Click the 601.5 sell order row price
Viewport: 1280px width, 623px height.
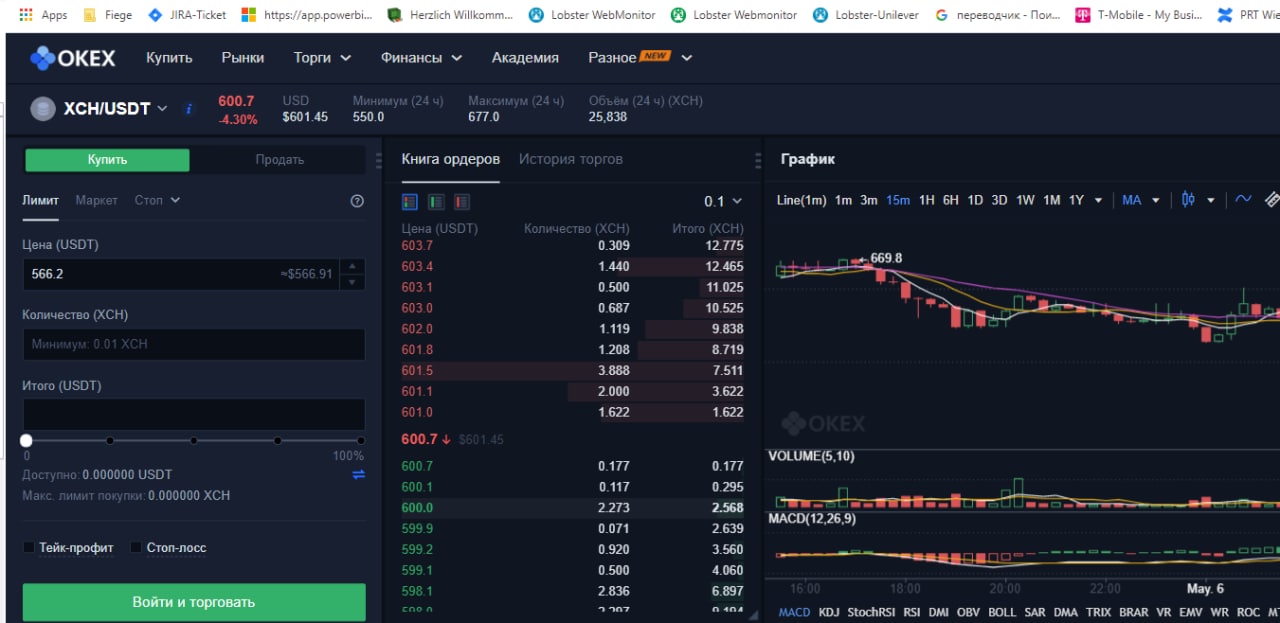click(x=417, y=370)
